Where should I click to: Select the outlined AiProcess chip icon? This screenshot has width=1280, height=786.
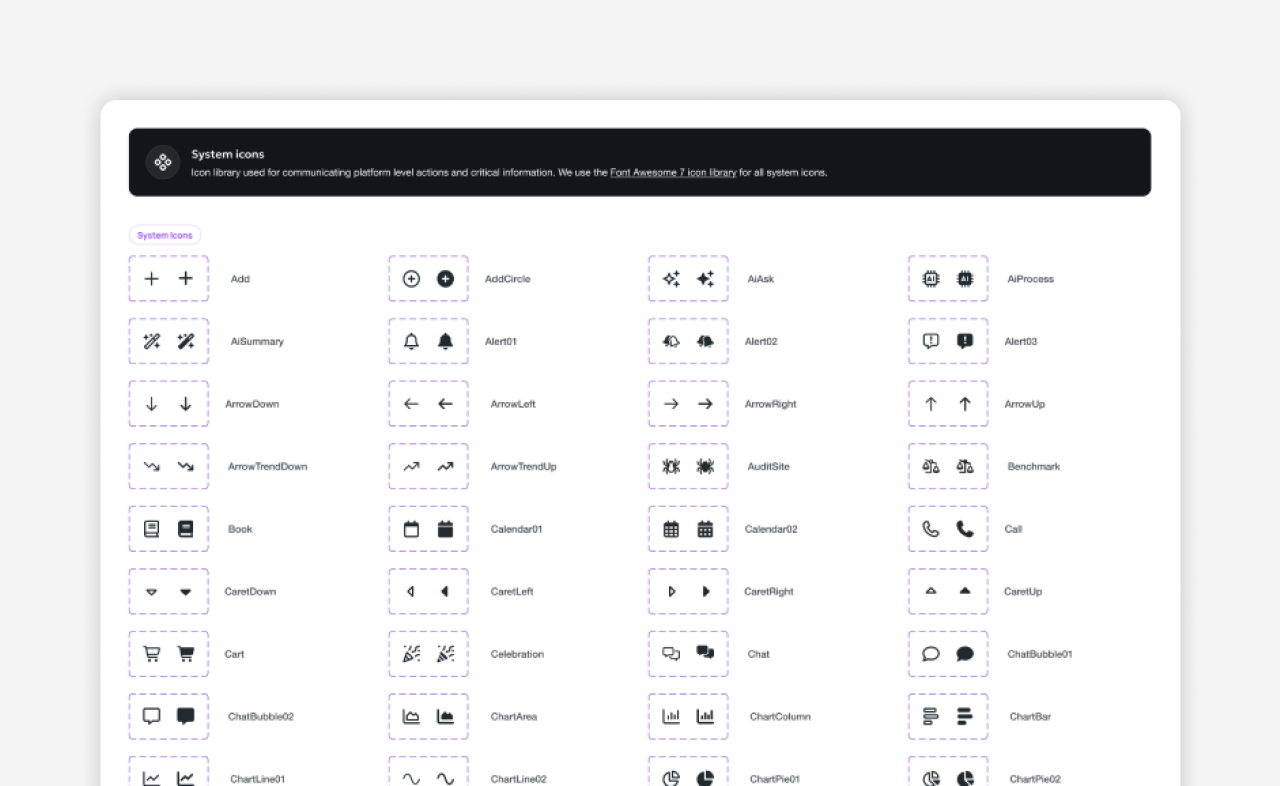(x=931, y=279)
